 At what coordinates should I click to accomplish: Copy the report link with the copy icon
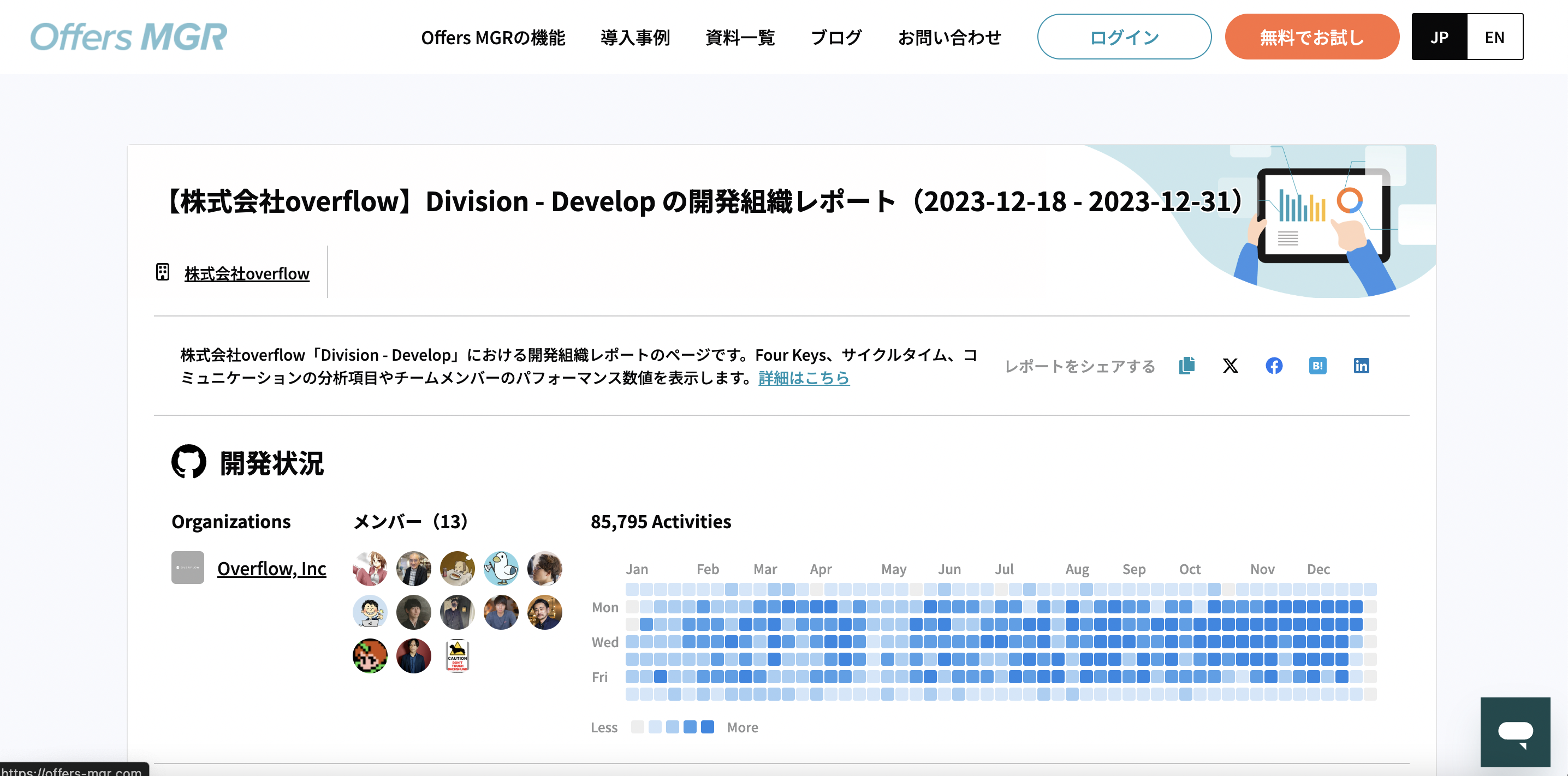click(1186, 365)
